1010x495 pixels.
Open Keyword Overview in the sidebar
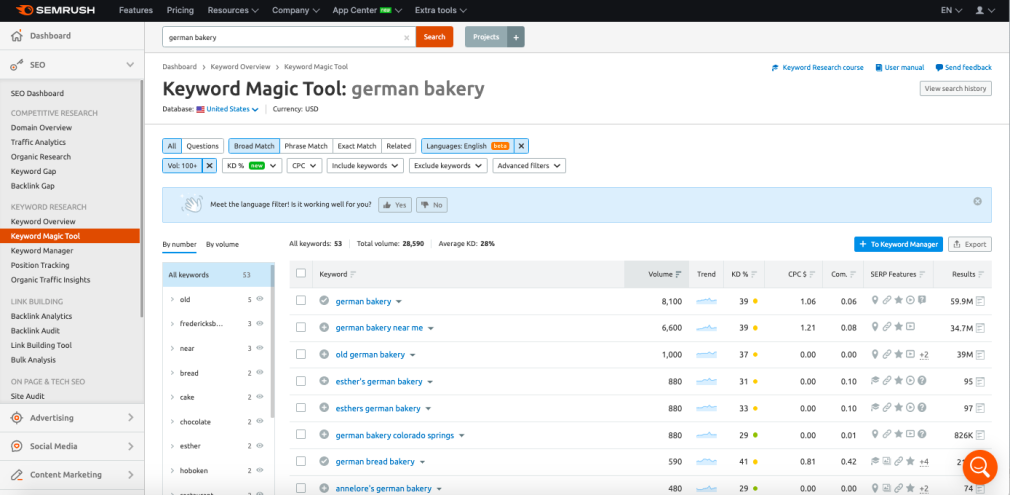click(x=43, y=221)
